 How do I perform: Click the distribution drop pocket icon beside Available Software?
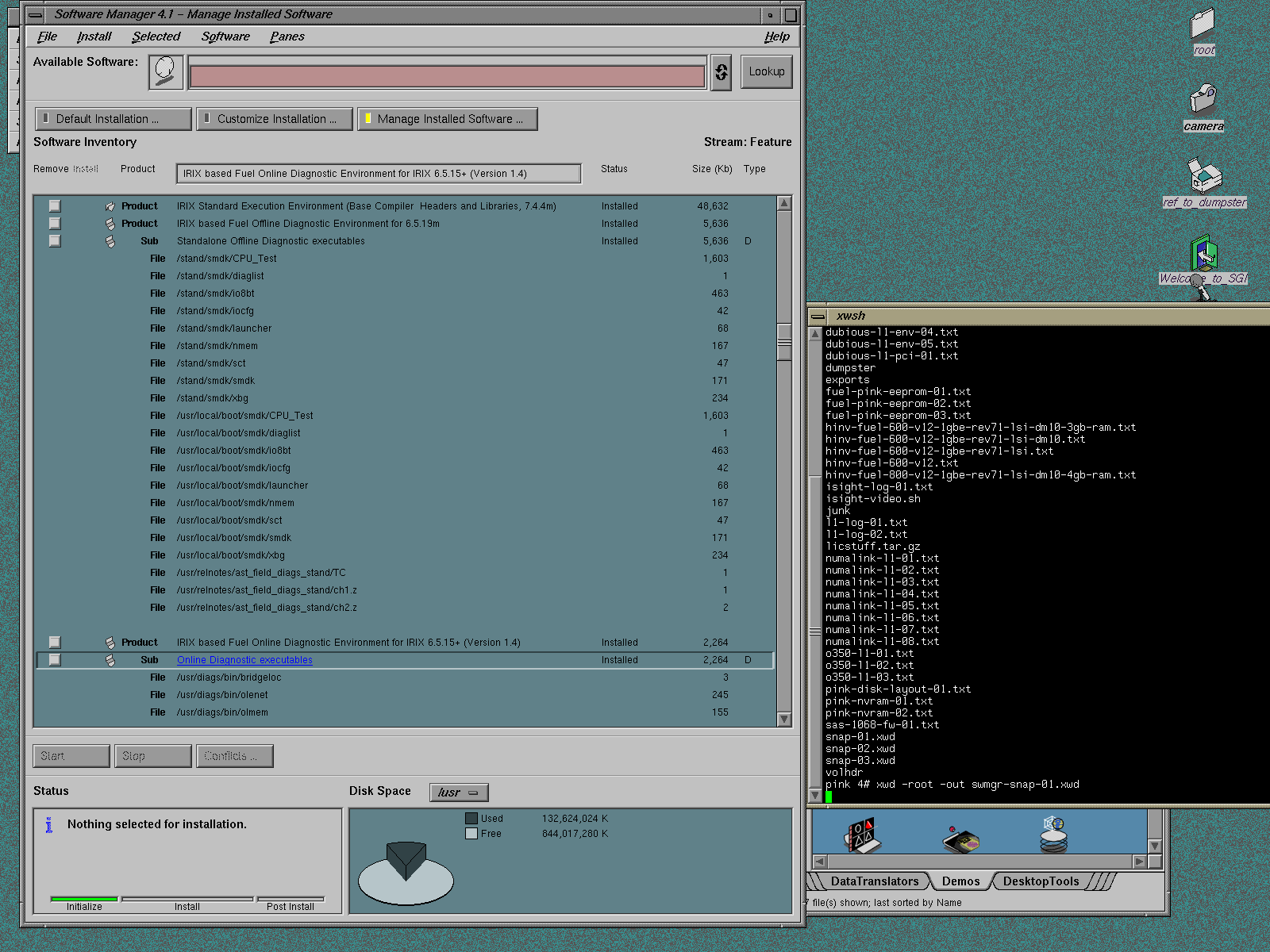(166, 72)
